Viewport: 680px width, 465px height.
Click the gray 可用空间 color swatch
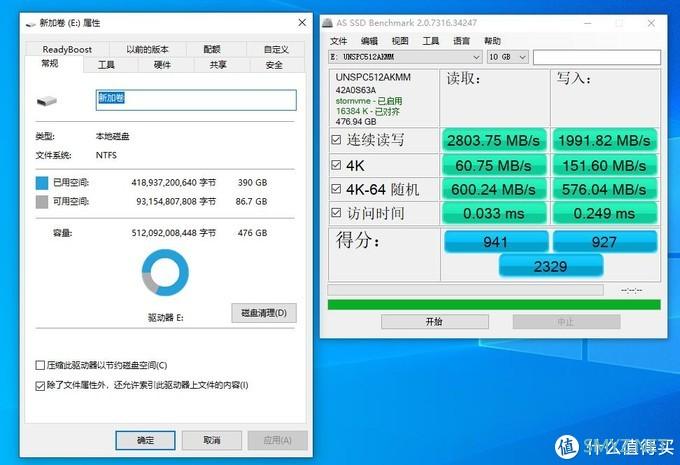42,202
